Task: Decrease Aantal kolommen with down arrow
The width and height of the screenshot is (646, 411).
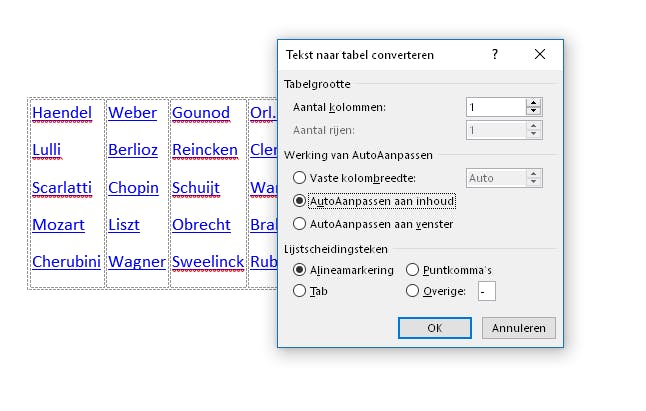Action: tap(534, 111)
